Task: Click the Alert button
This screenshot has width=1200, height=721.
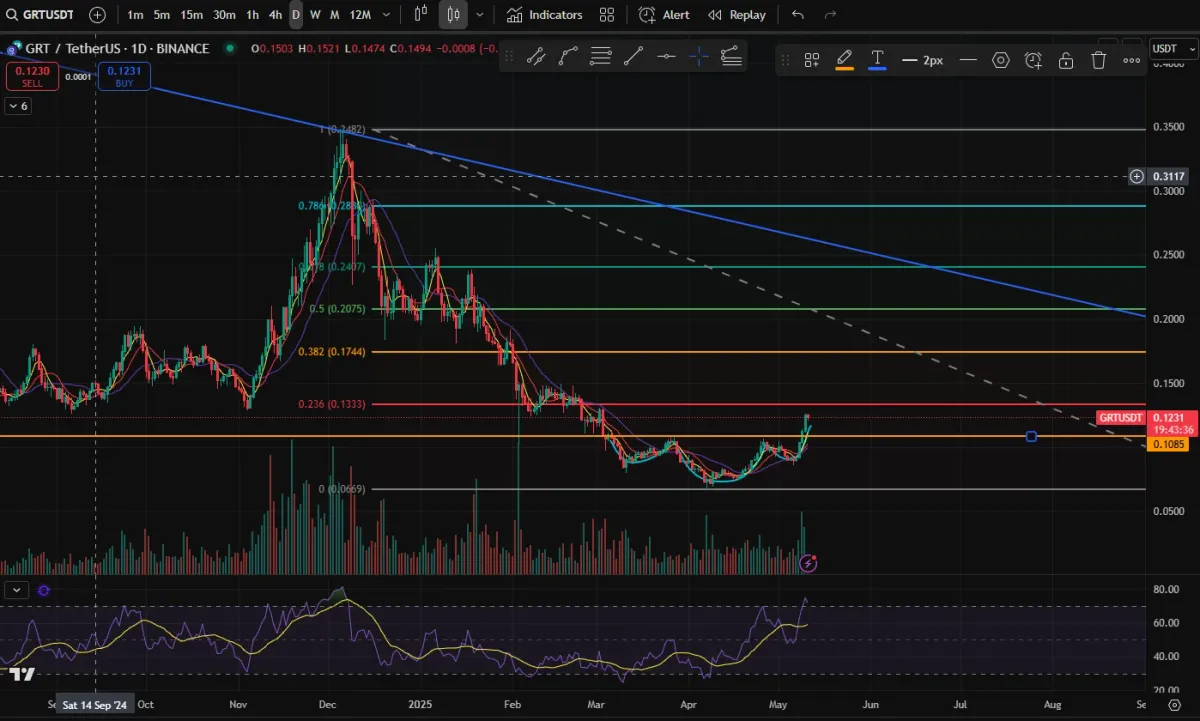Action: (x=665, y=15)
